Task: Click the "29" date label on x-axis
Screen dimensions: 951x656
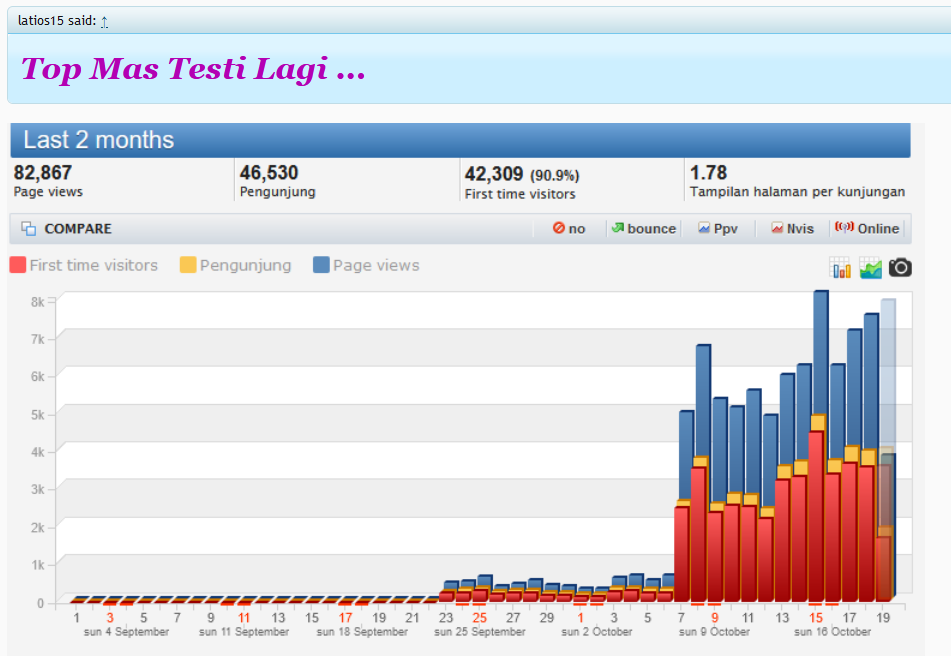Action: click(x=547, y=618)
